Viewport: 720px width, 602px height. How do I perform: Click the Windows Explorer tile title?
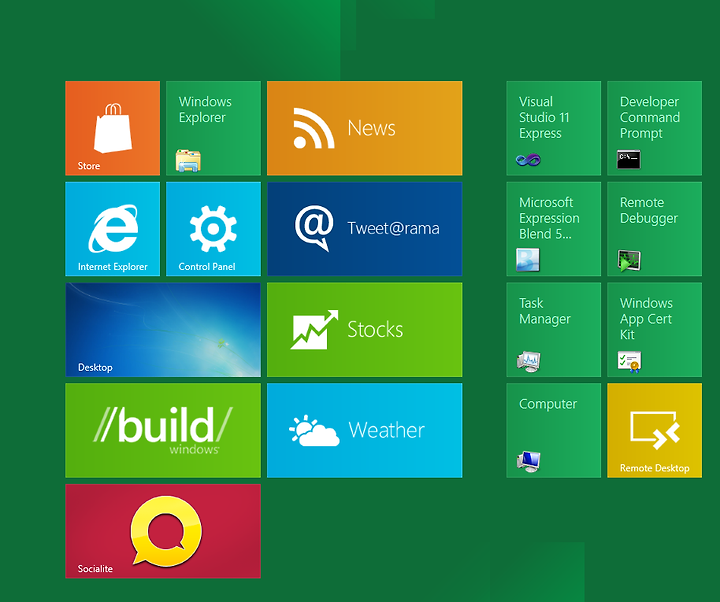click(x=205, y=110)
